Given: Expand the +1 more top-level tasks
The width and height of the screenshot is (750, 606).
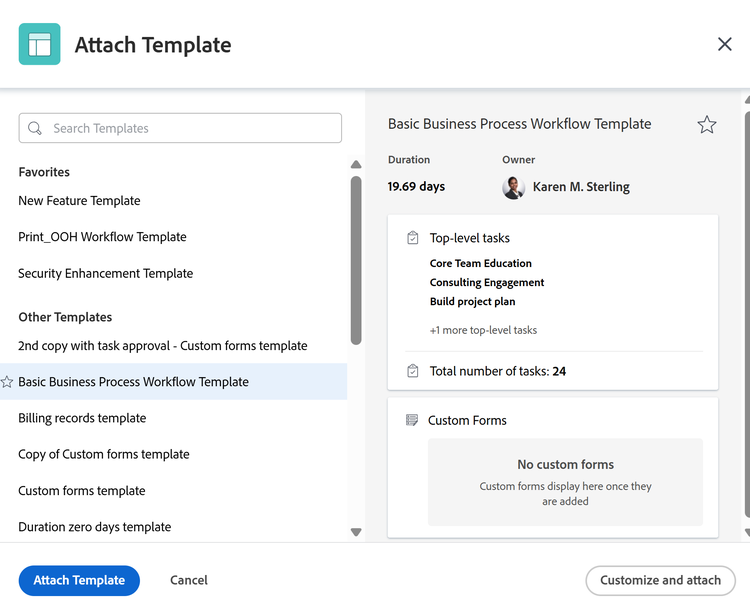Looking at the screenshot, I should [483, 330].
